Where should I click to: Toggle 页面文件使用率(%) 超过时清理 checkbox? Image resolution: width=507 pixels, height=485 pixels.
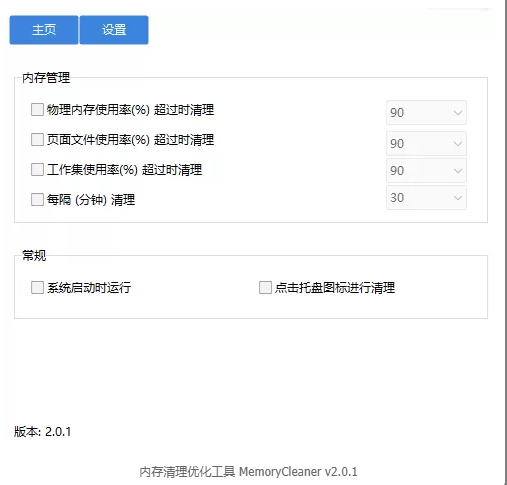(37, 140)
